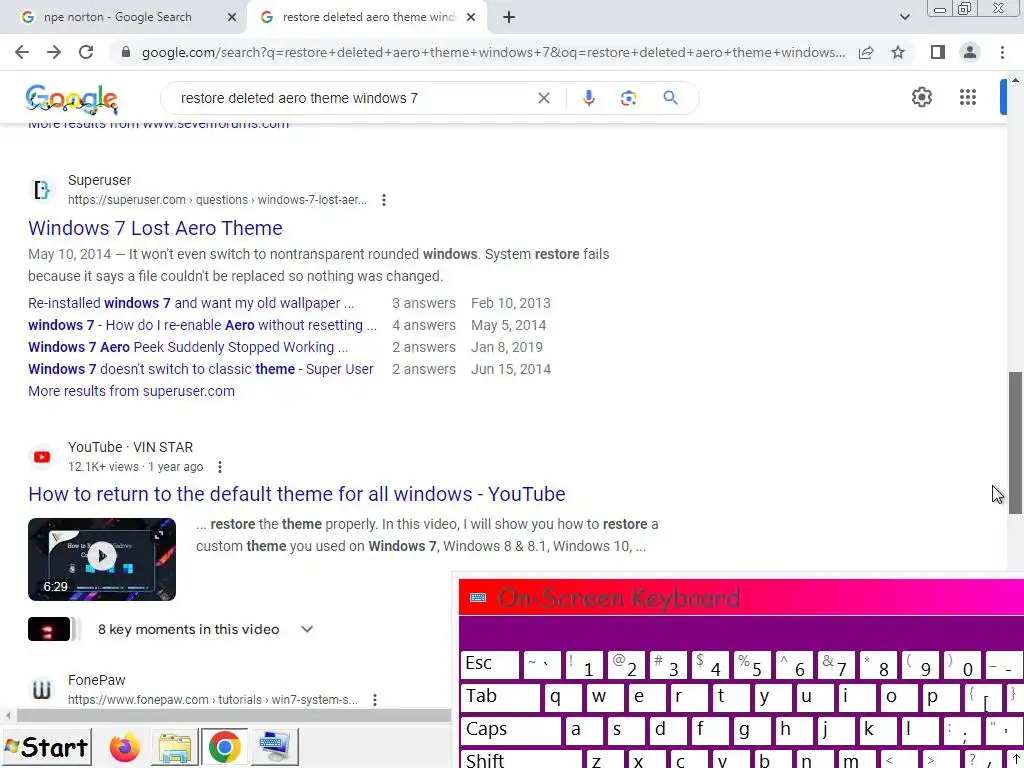Toggle Caps on the On-Screen Keyboard
The height and width of the screenshot is (768, 1024).
[511, 731]
